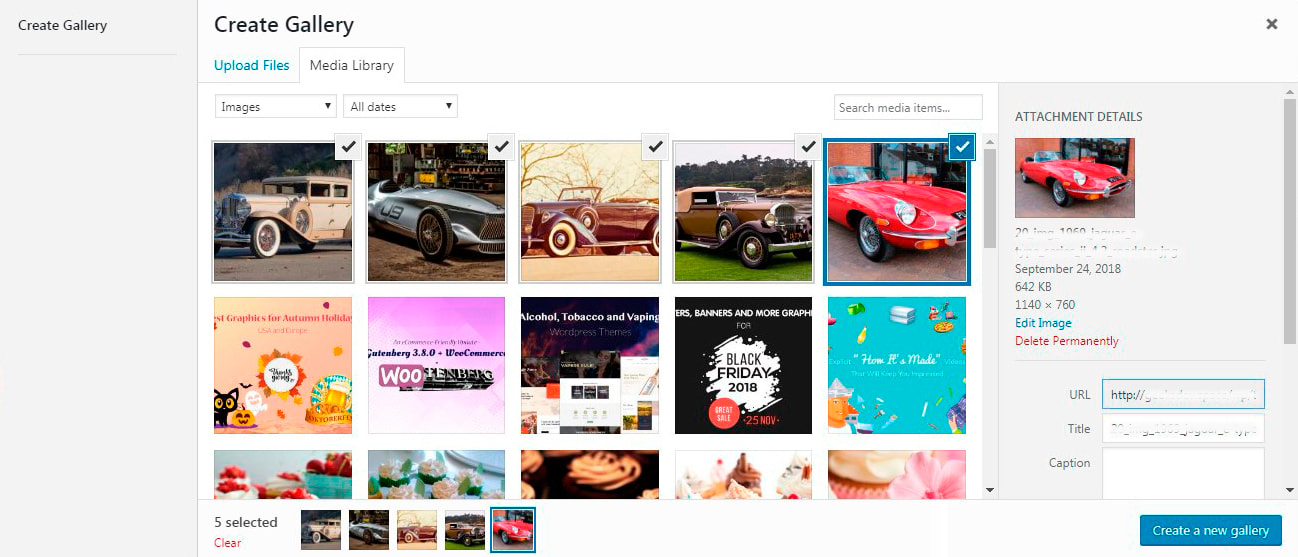Click maroon convertible in selection tray
This screenshot has width=1298, height=557.
[417, 530]
